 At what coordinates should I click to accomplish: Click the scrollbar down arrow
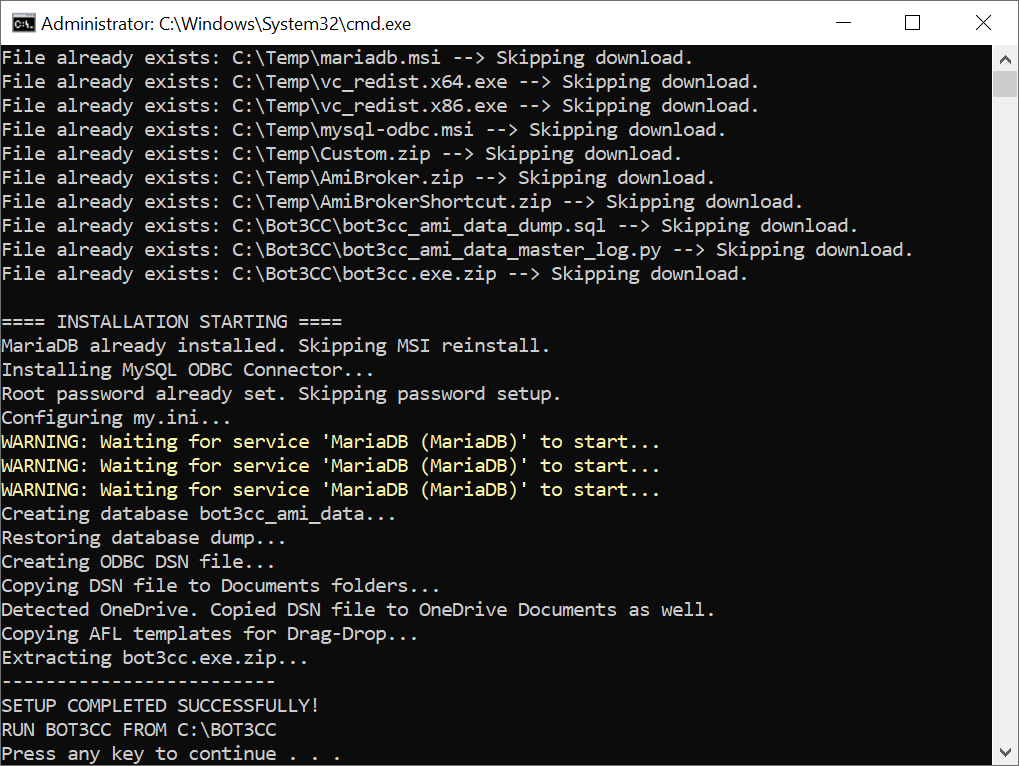pyautogui.click(x=1006, y=753)
